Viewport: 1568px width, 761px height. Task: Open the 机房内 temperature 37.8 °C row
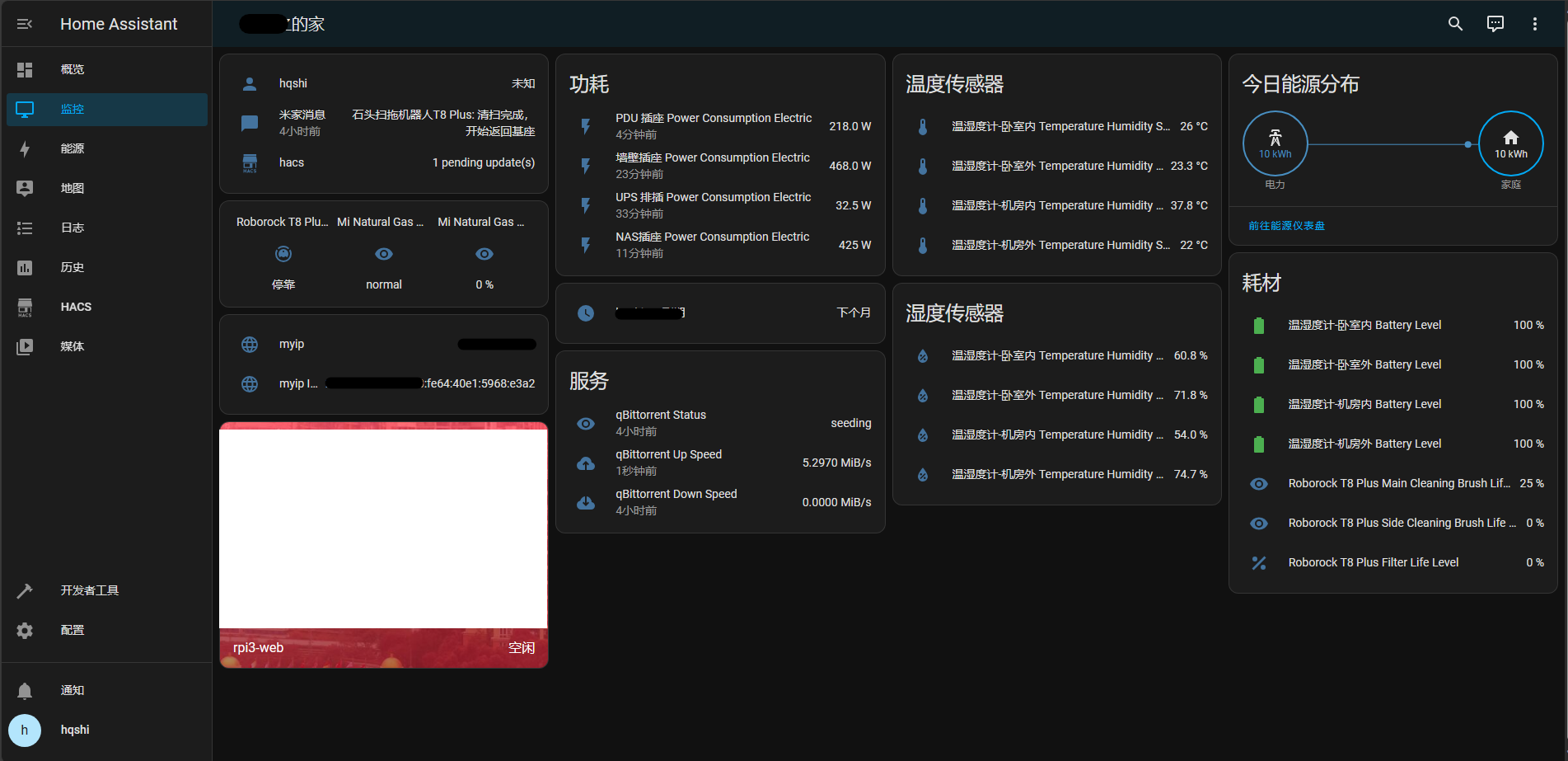(x=1057, y=205)
